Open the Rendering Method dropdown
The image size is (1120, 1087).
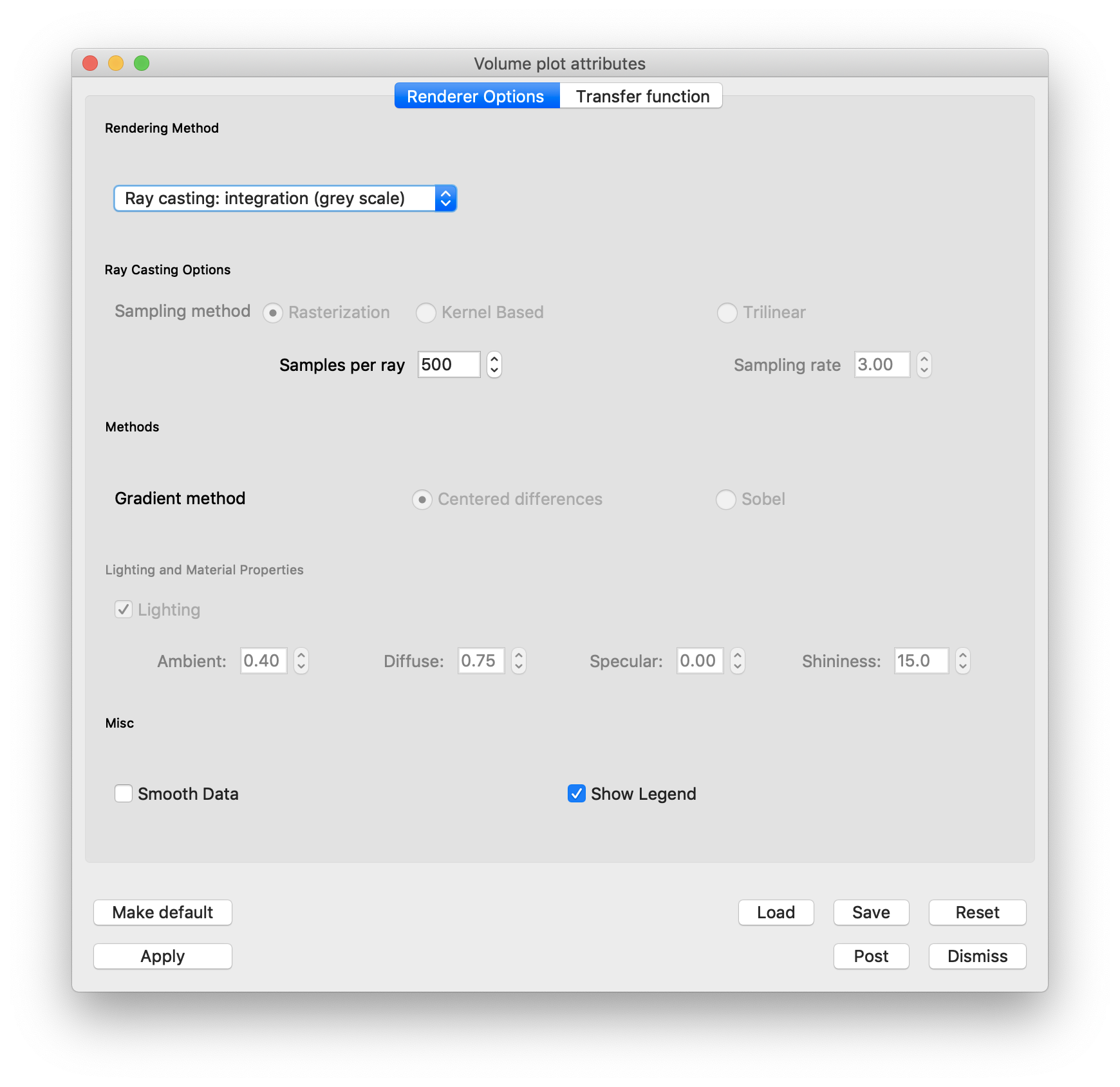(285, 198)
